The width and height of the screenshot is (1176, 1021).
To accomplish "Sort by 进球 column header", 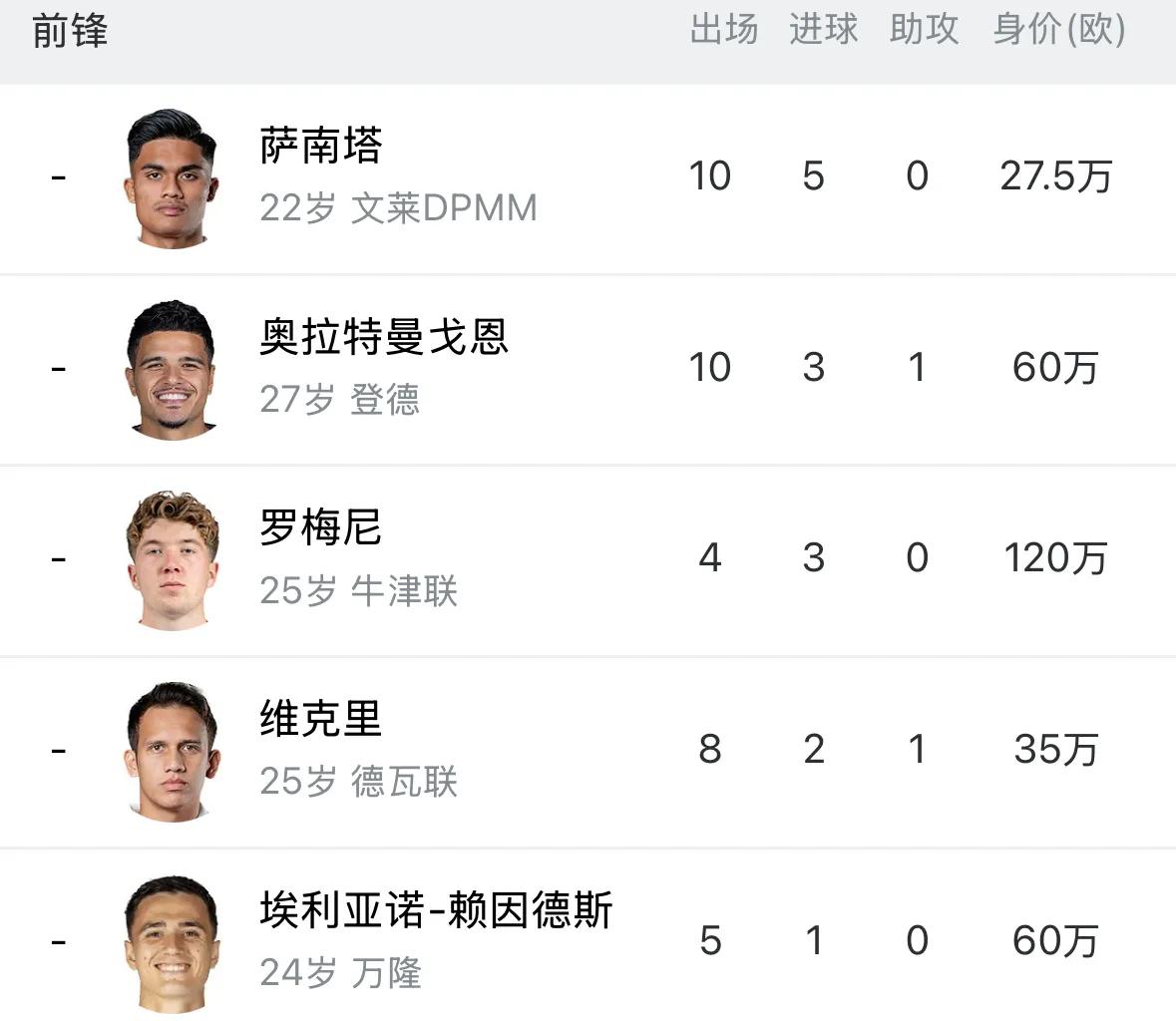I will pos(824,30).
